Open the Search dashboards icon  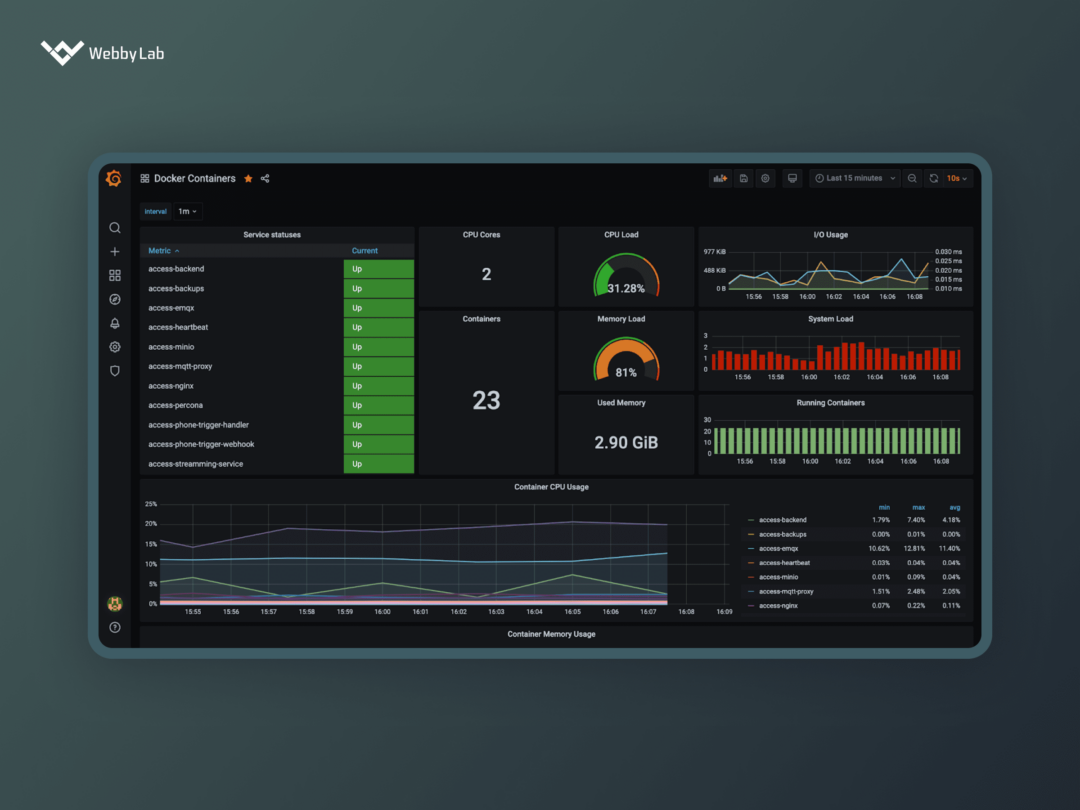click(x=115, y=227)
